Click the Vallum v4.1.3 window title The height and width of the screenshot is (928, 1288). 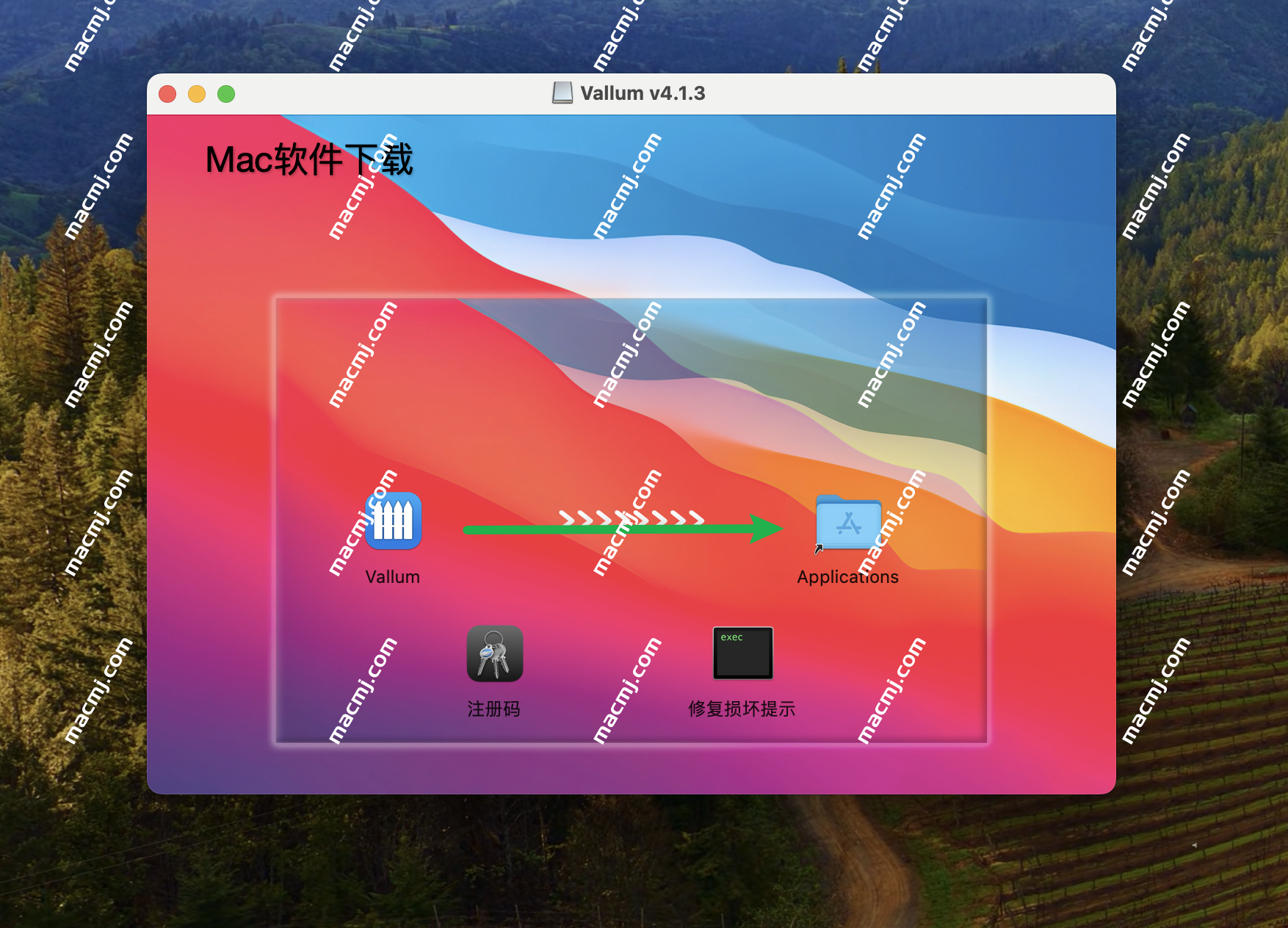point(643,93)
